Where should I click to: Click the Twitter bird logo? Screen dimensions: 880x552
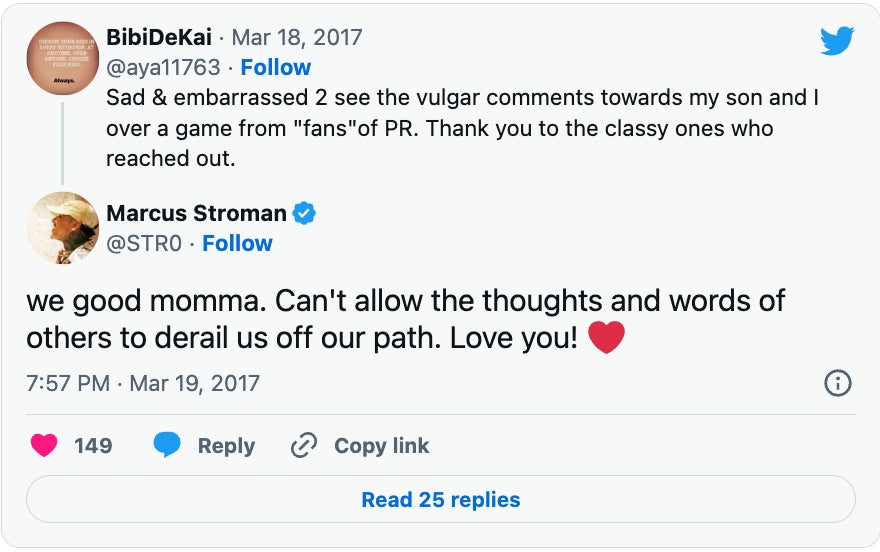pos(836,41)
